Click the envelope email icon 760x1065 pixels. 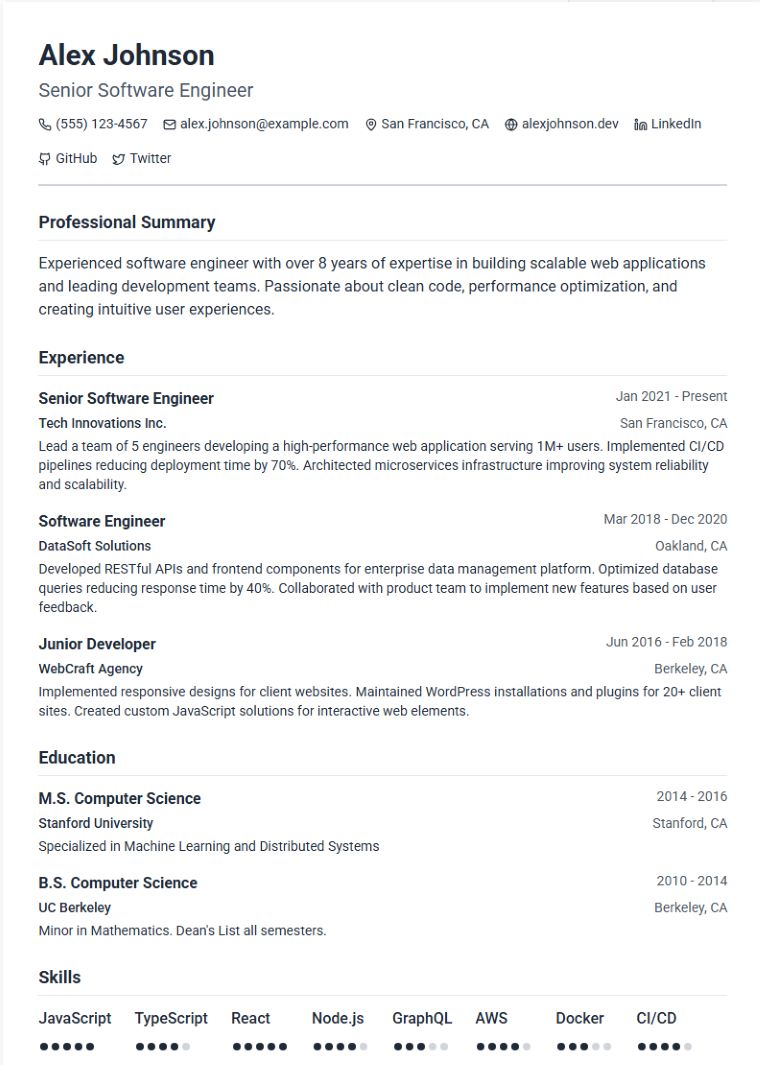pyautogui.click(x=170, y=125)
